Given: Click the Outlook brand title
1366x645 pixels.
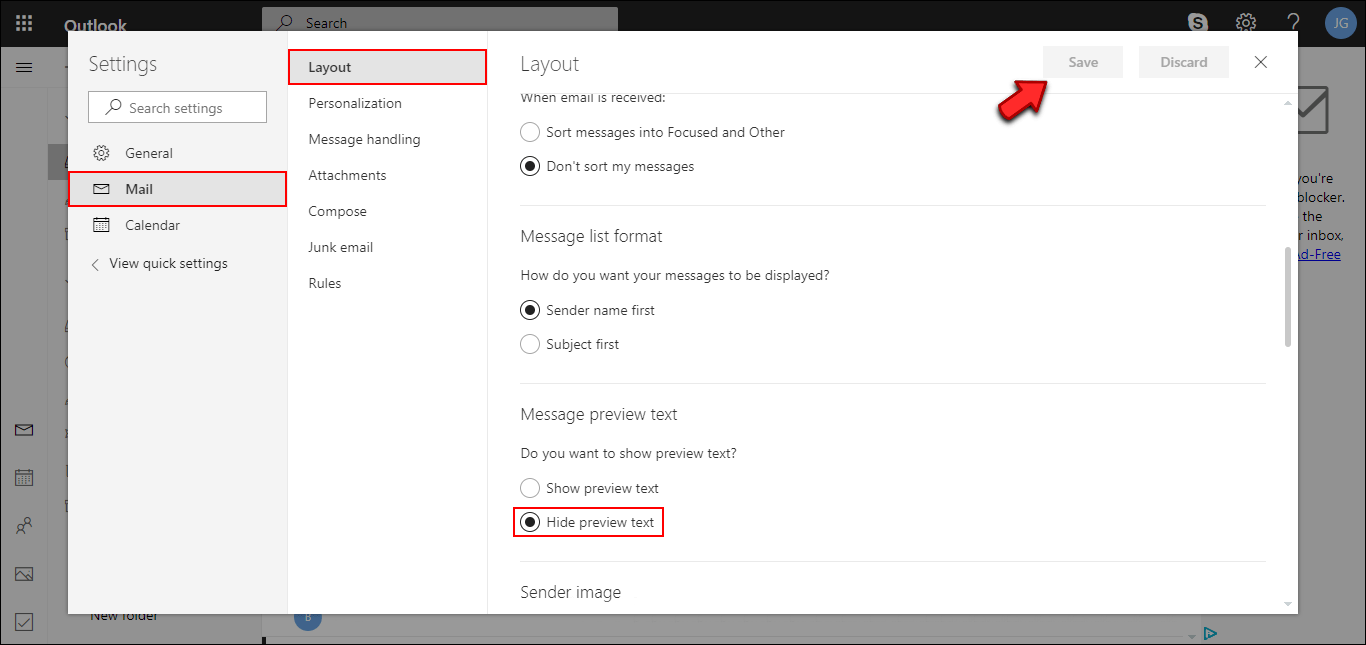Looking at the screenshot, I should [x=95, y=25].
